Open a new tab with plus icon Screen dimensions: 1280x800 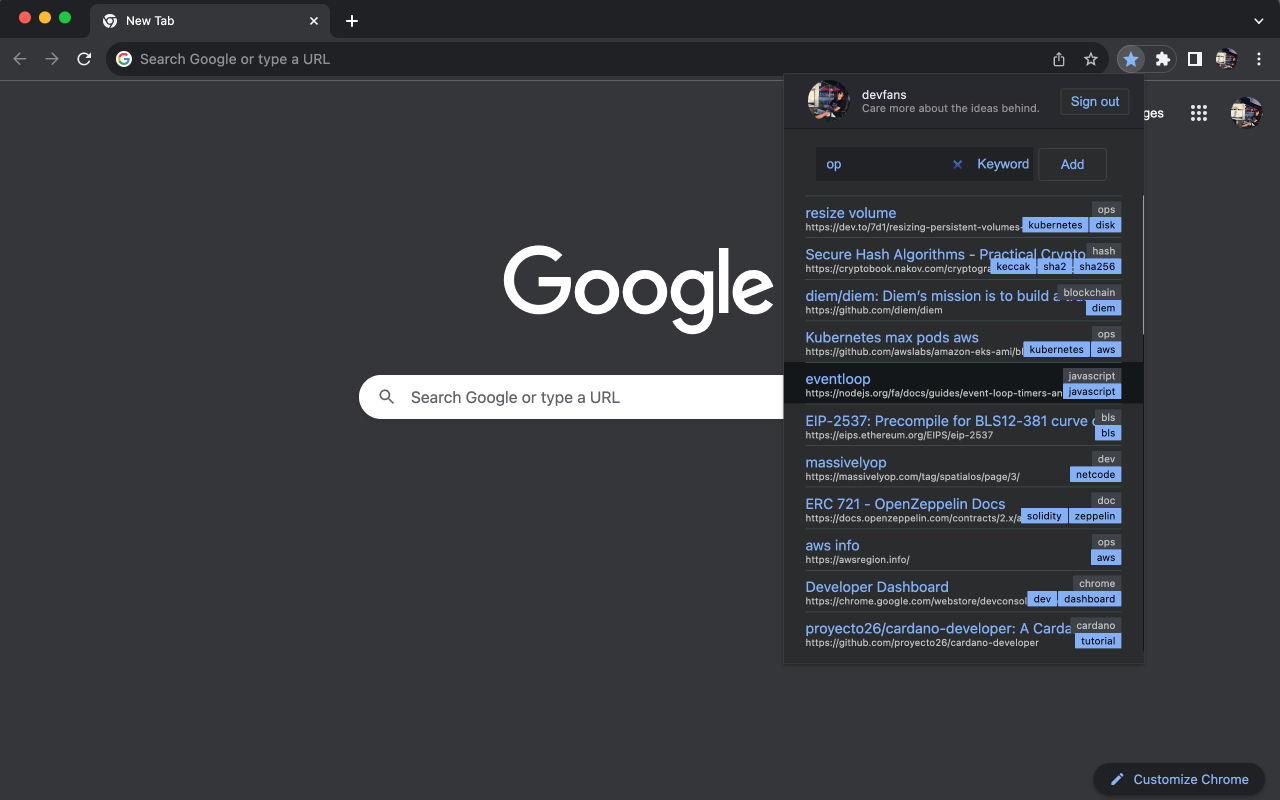[x=352, y=21]
